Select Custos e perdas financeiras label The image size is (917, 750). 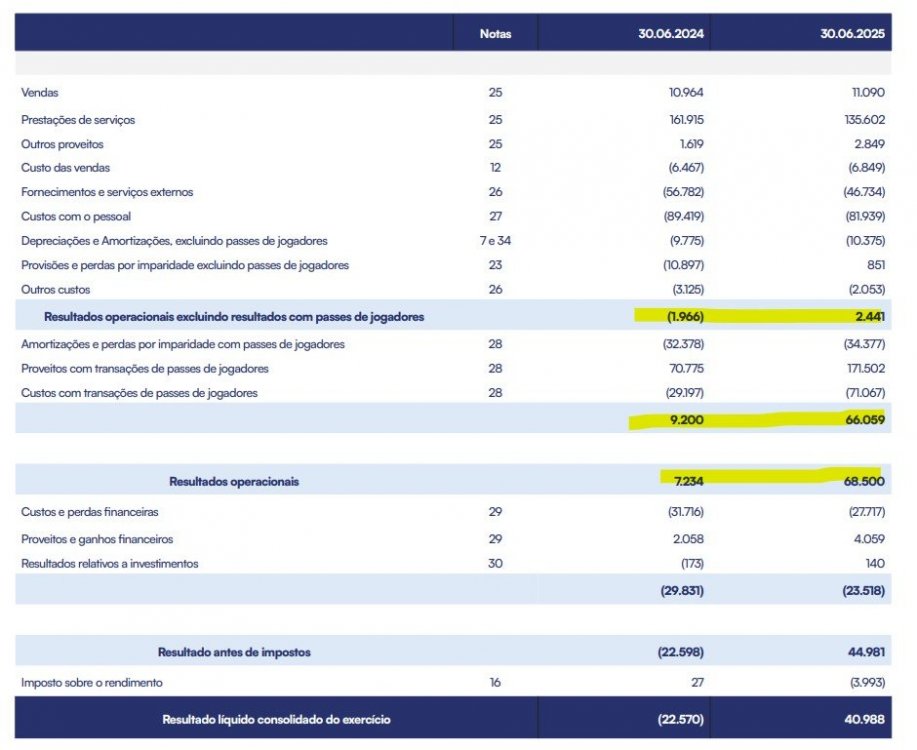pos(89,512)
